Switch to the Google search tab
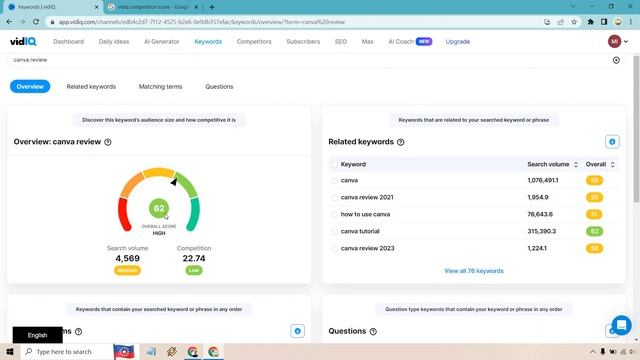The height and width of the screenshot is (360, 640). (x=153, y=7)
